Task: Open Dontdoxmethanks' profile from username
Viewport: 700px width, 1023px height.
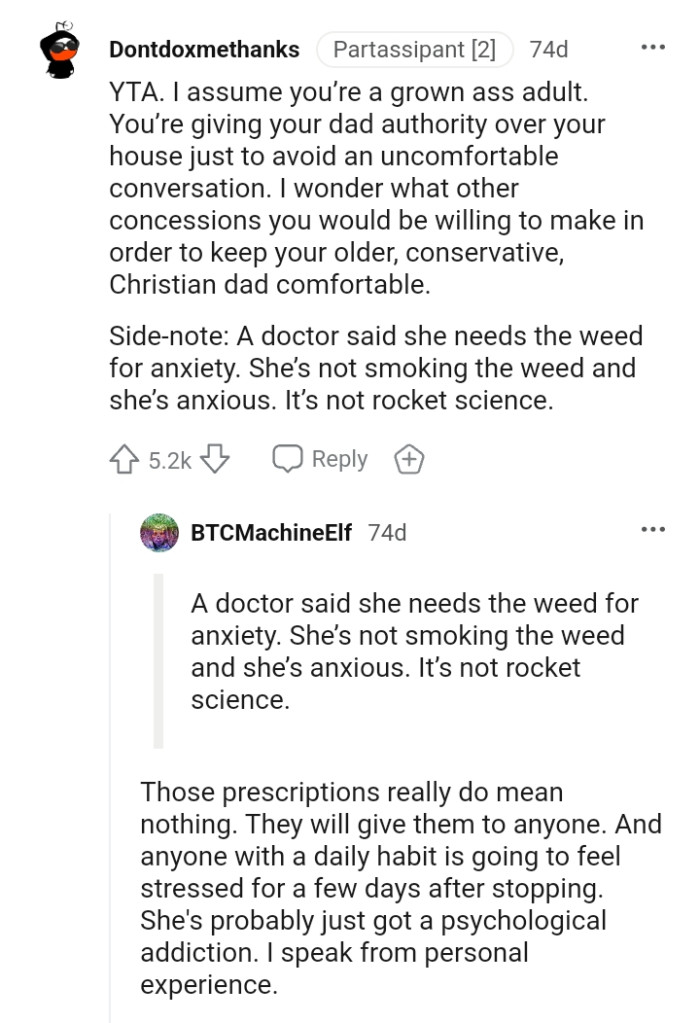Action: pos(205,47)
